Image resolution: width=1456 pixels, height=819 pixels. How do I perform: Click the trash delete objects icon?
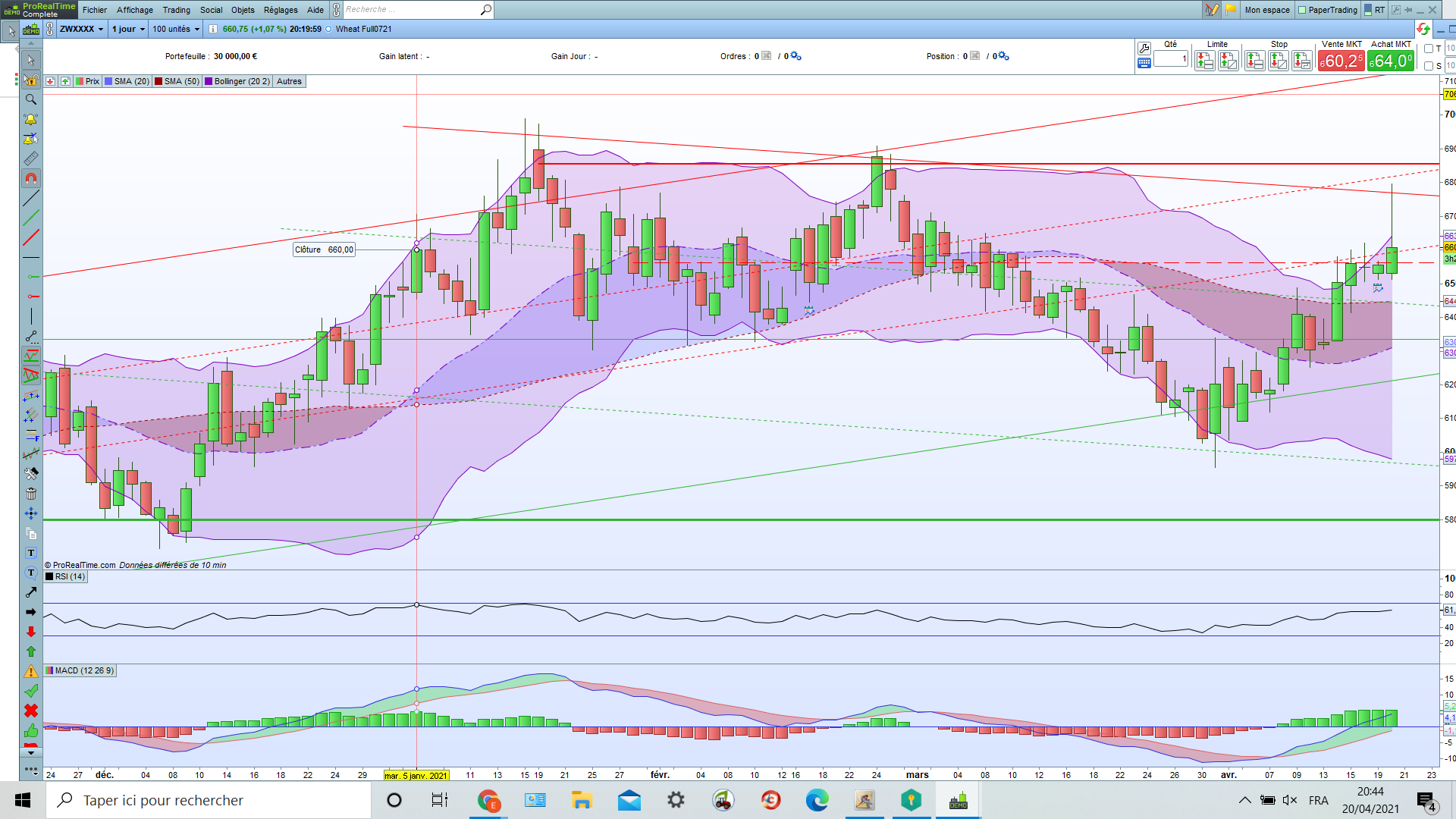(30, 494)
